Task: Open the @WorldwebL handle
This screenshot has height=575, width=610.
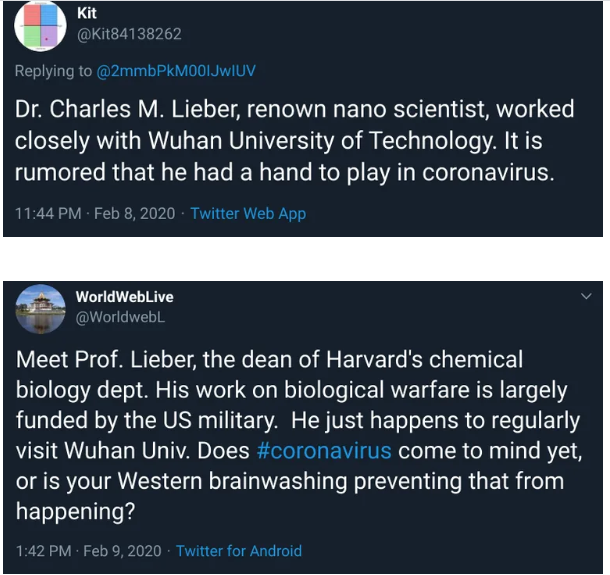Action: [120, 316]
